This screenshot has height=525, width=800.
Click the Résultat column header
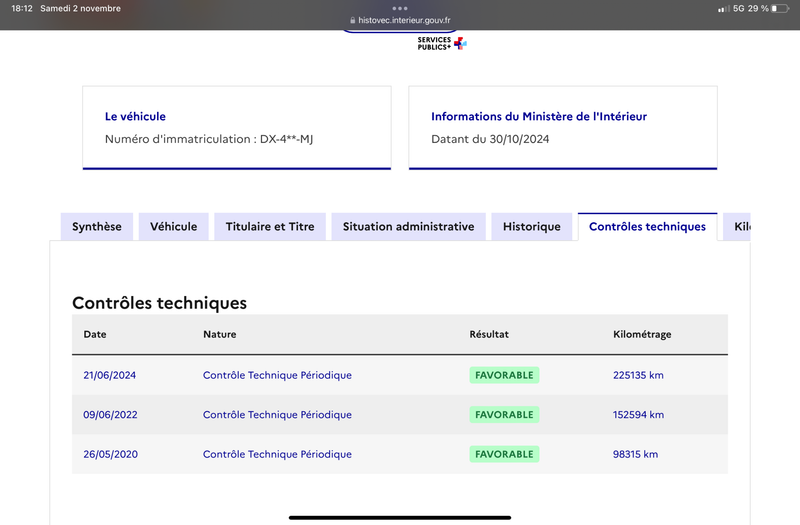coord(489,334)
